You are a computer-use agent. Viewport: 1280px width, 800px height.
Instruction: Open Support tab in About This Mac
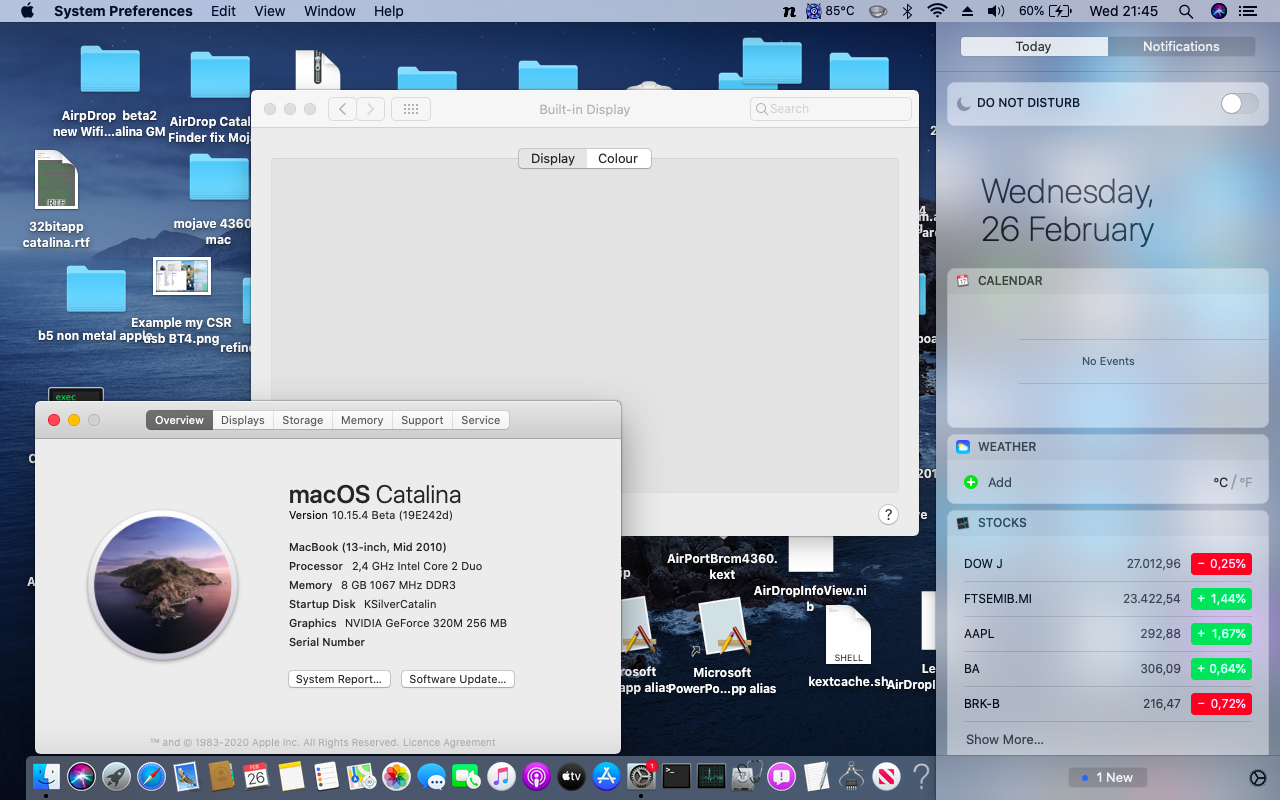(422, 420)
